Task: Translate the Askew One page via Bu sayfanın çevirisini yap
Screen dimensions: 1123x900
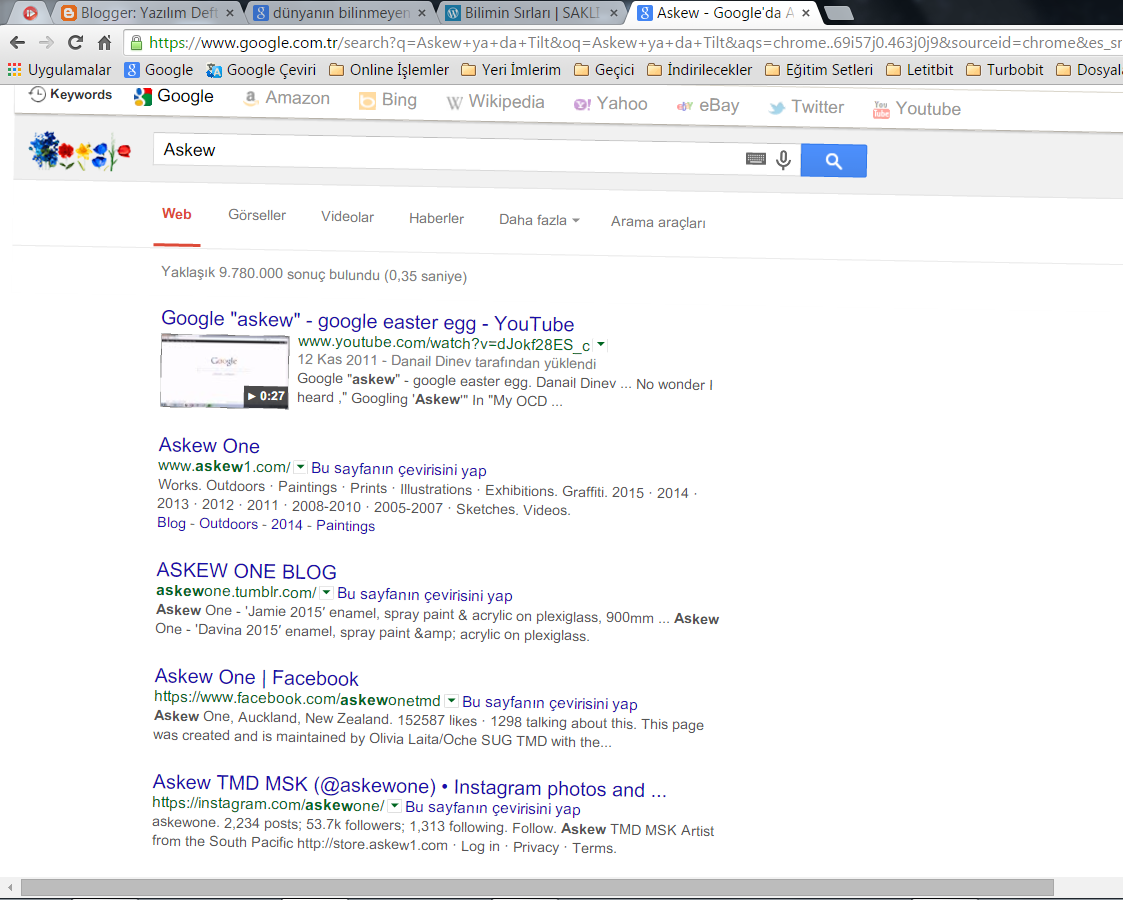Action: [x=399, y=470]
